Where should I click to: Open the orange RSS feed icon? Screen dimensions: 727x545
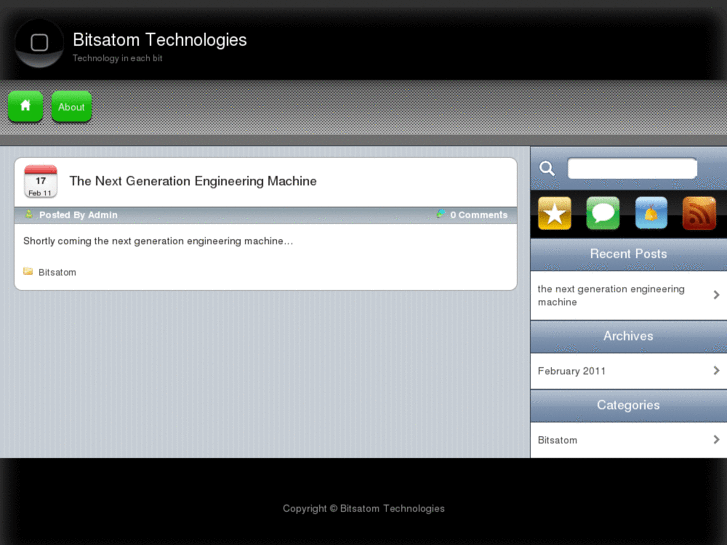click(699, 213)
